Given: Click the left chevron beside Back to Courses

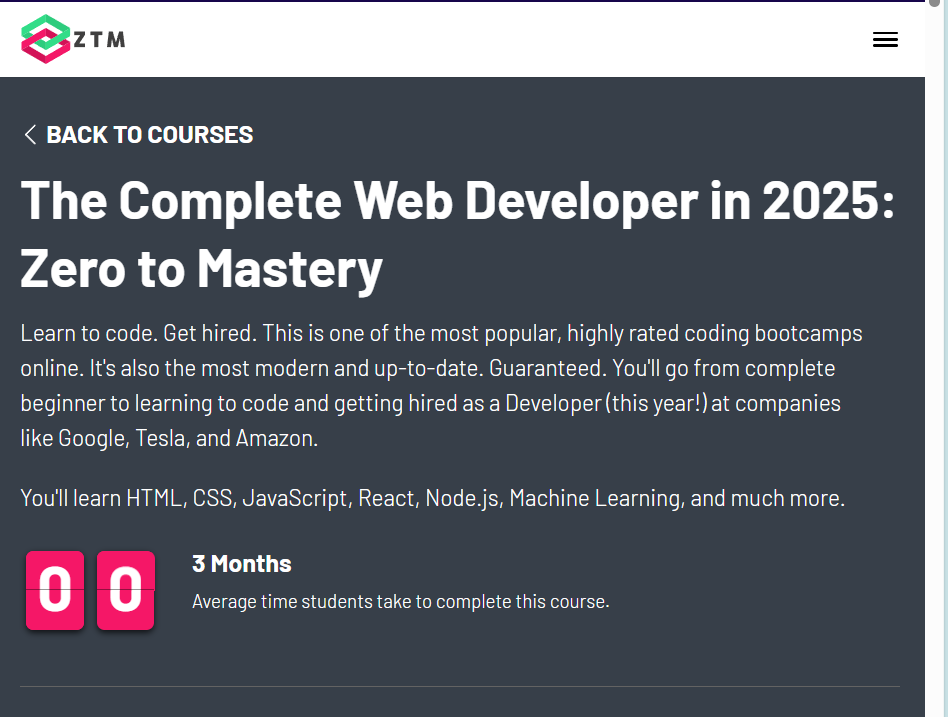Looking at the screenshot, I should (x=30, y=134).
